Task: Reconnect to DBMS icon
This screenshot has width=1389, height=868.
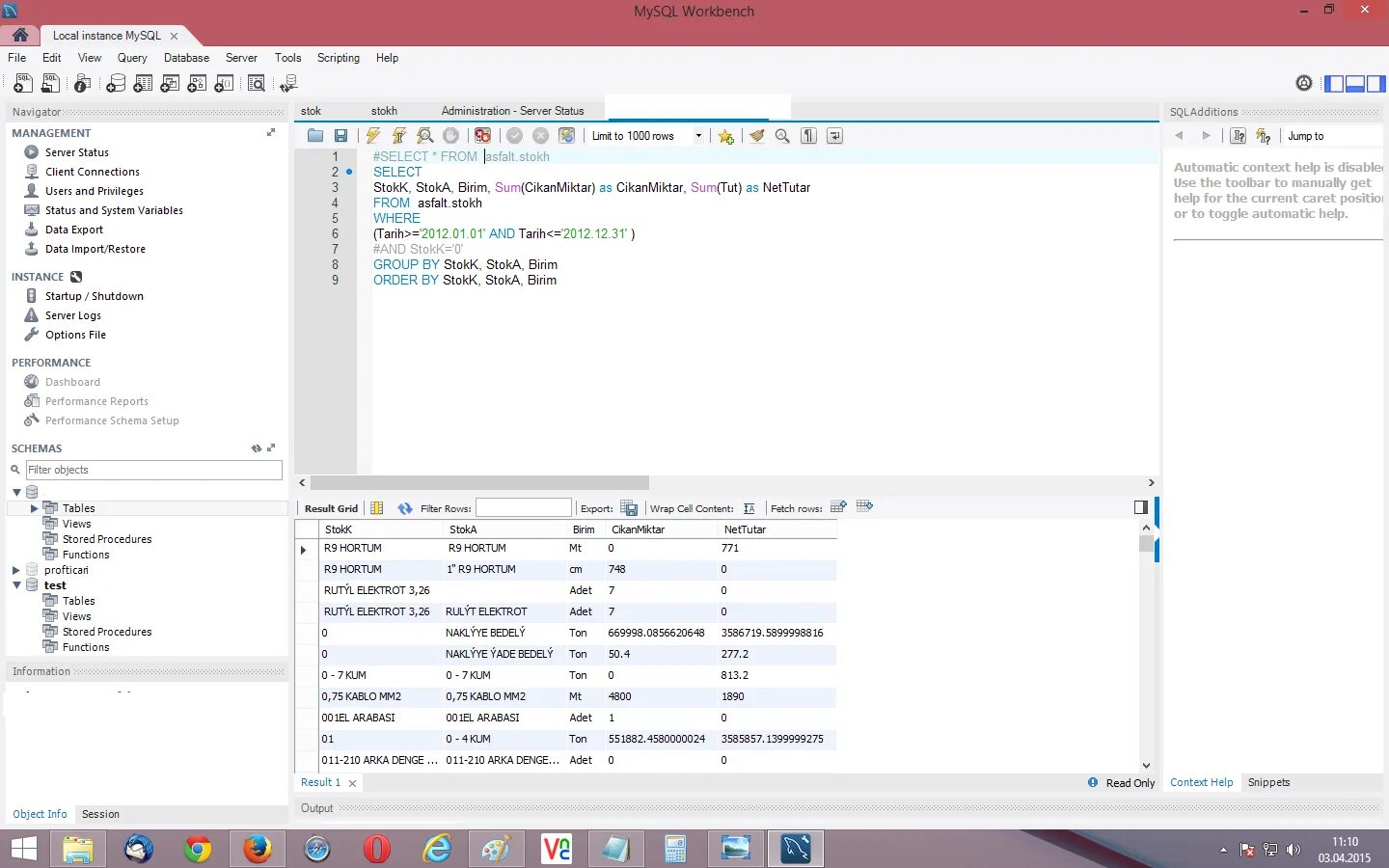Action: [x=288, y=84]
